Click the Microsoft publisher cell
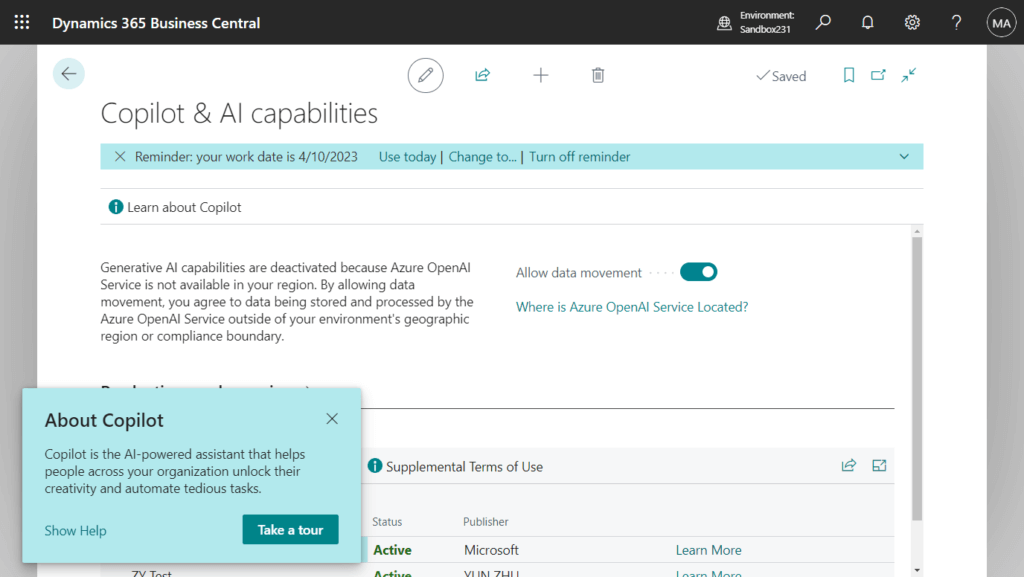The height and width of the screenshot is (577, 1024). (491, 550)
